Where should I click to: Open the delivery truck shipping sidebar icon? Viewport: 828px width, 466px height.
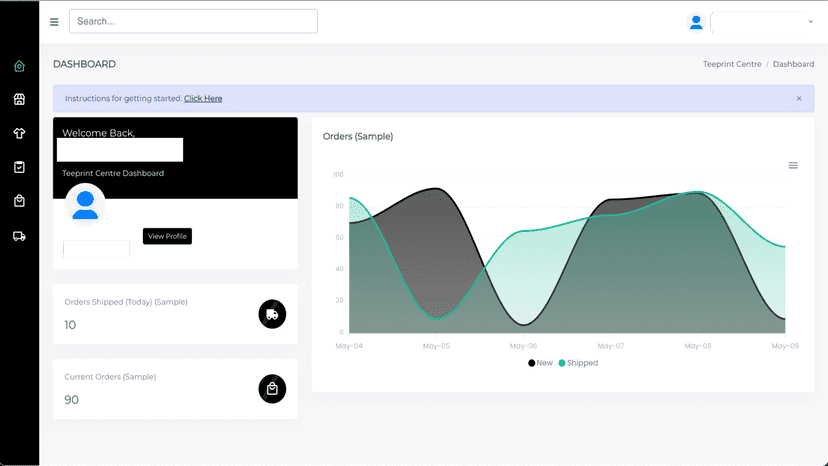pyautogui.click(x=19, y=236)
